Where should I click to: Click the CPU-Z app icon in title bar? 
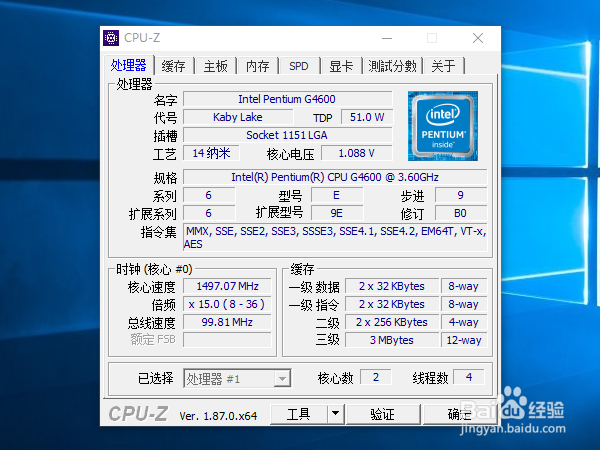[x=111, y=38]
